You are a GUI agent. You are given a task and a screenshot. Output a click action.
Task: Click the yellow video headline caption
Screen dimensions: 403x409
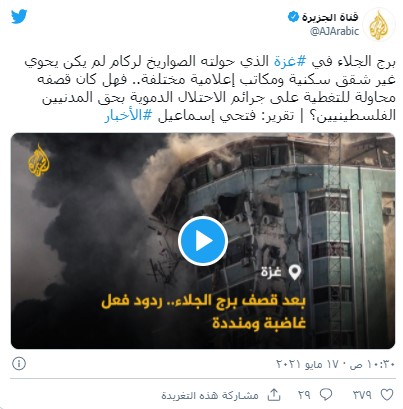coord(203,312)
